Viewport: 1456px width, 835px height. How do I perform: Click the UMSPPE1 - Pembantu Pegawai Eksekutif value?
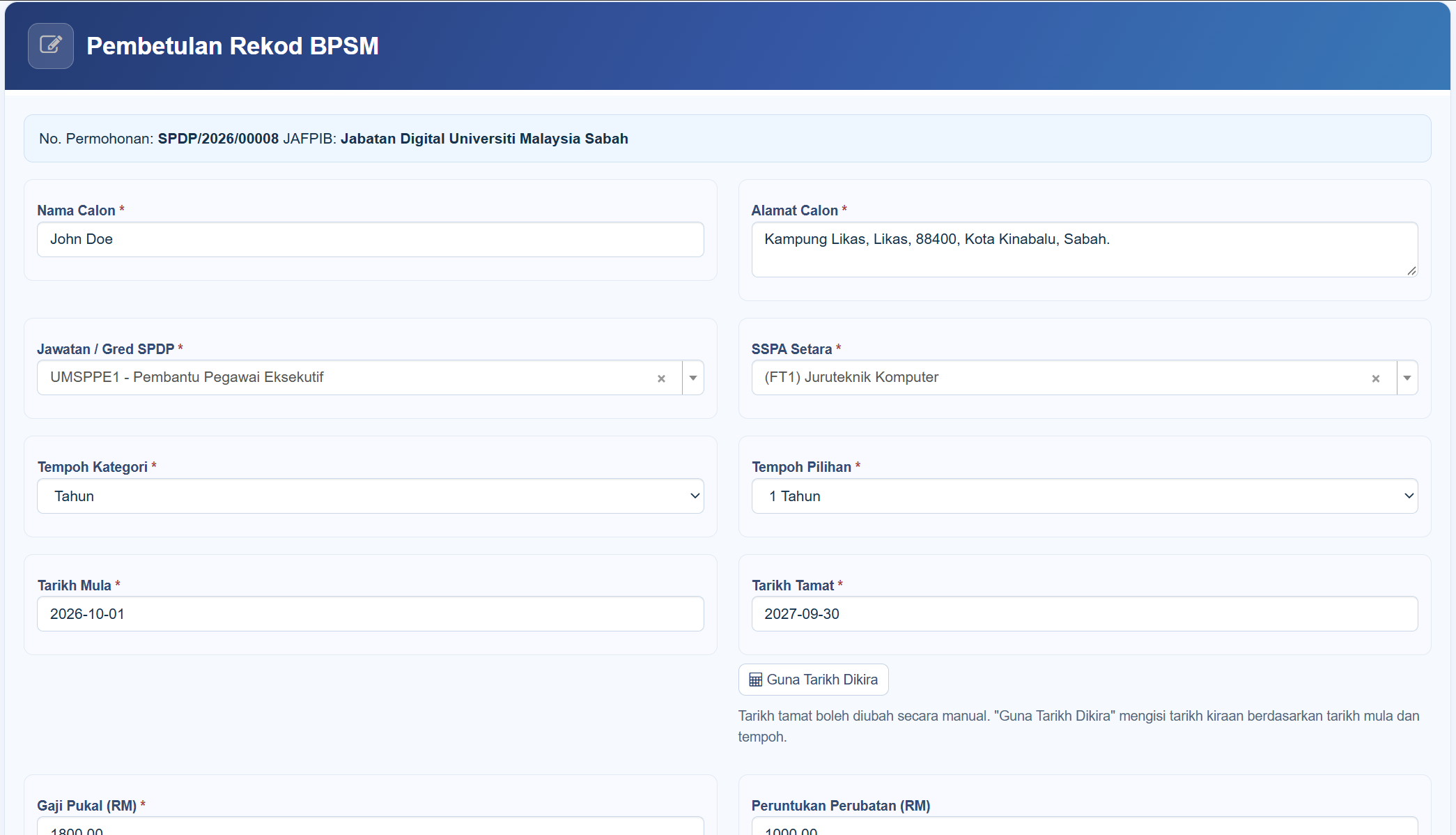[187, 377]
